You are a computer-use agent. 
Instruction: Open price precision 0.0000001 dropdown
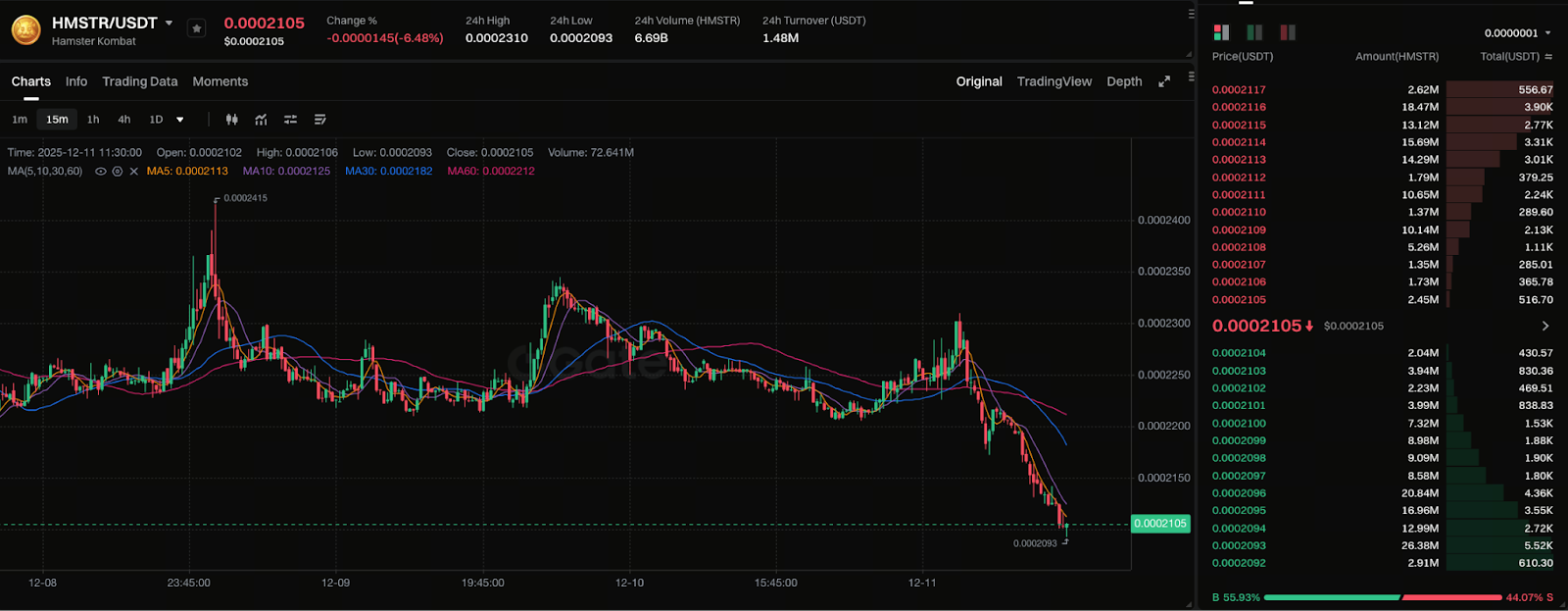coord(1518,33)
